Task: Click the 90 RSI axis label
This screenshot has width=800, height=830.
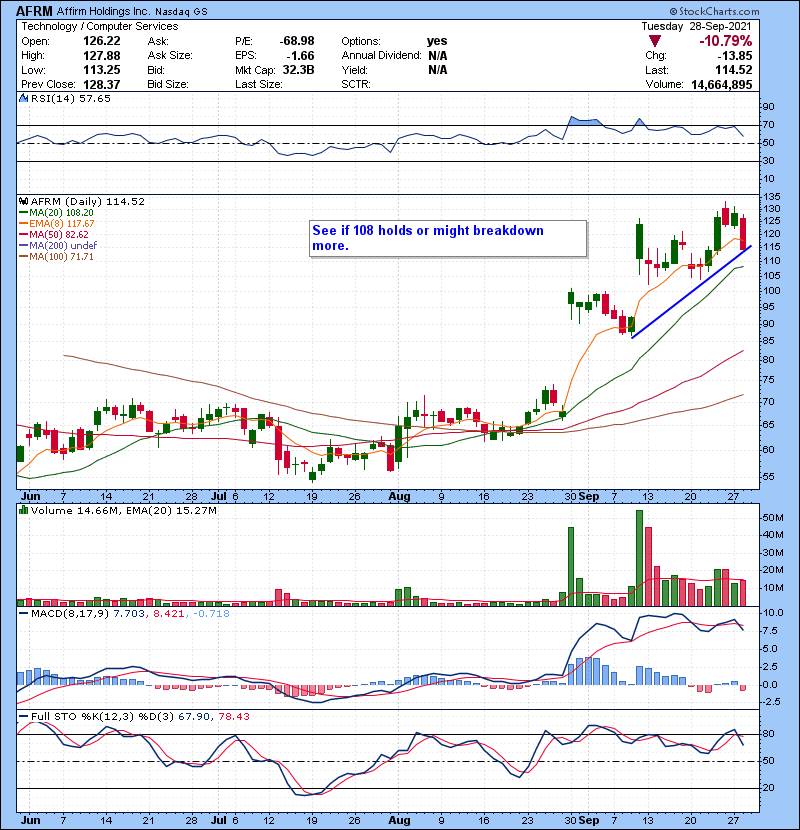Action: [768, 106]
